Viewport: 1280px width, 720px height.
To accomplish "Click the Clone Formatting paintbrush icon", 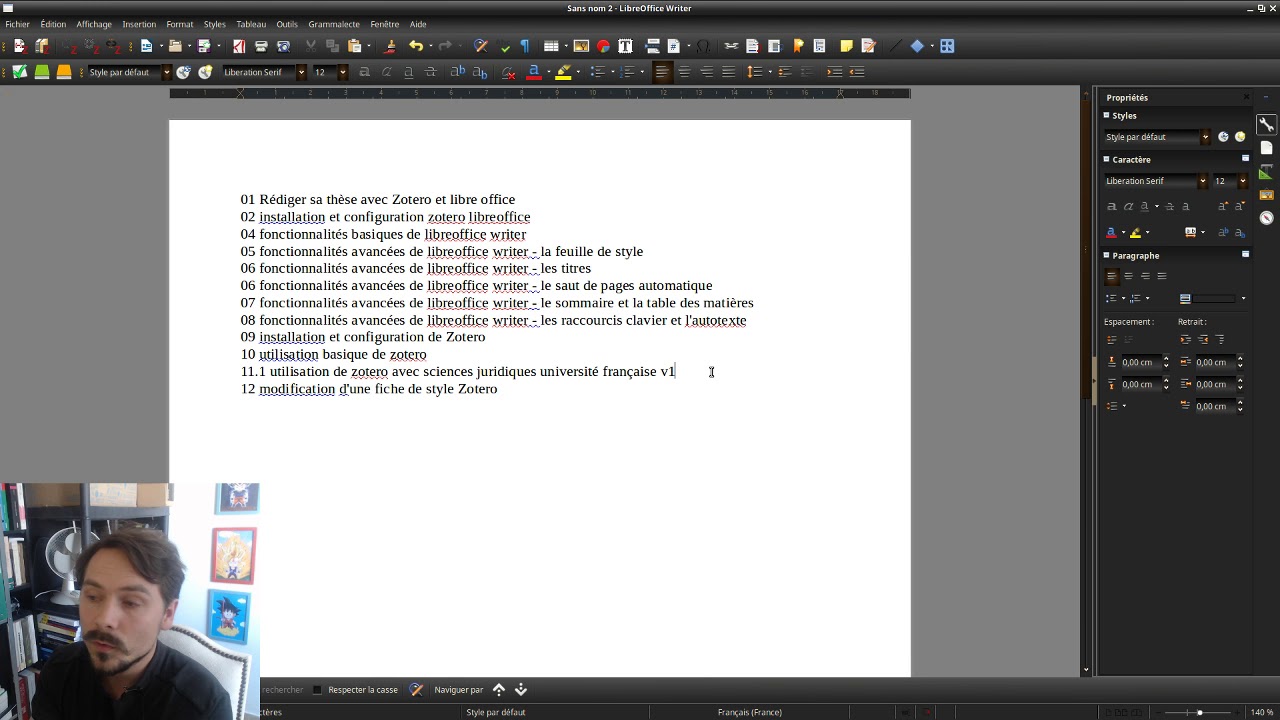I will (x=390, y=46).
